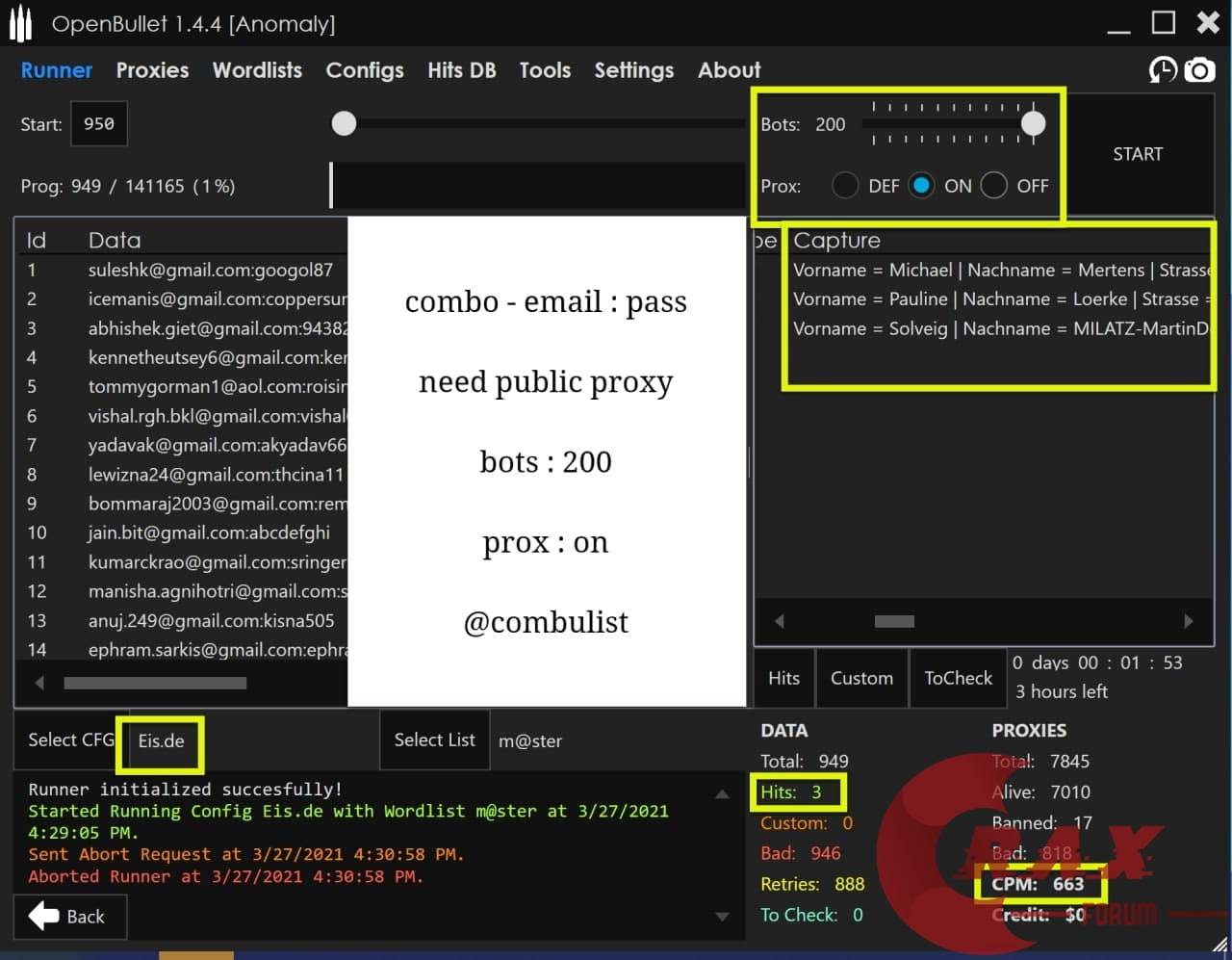Click the Bots slider handle
Image resolution: width=1232 pixels, height=960 pixels.
pos(1033,123)
